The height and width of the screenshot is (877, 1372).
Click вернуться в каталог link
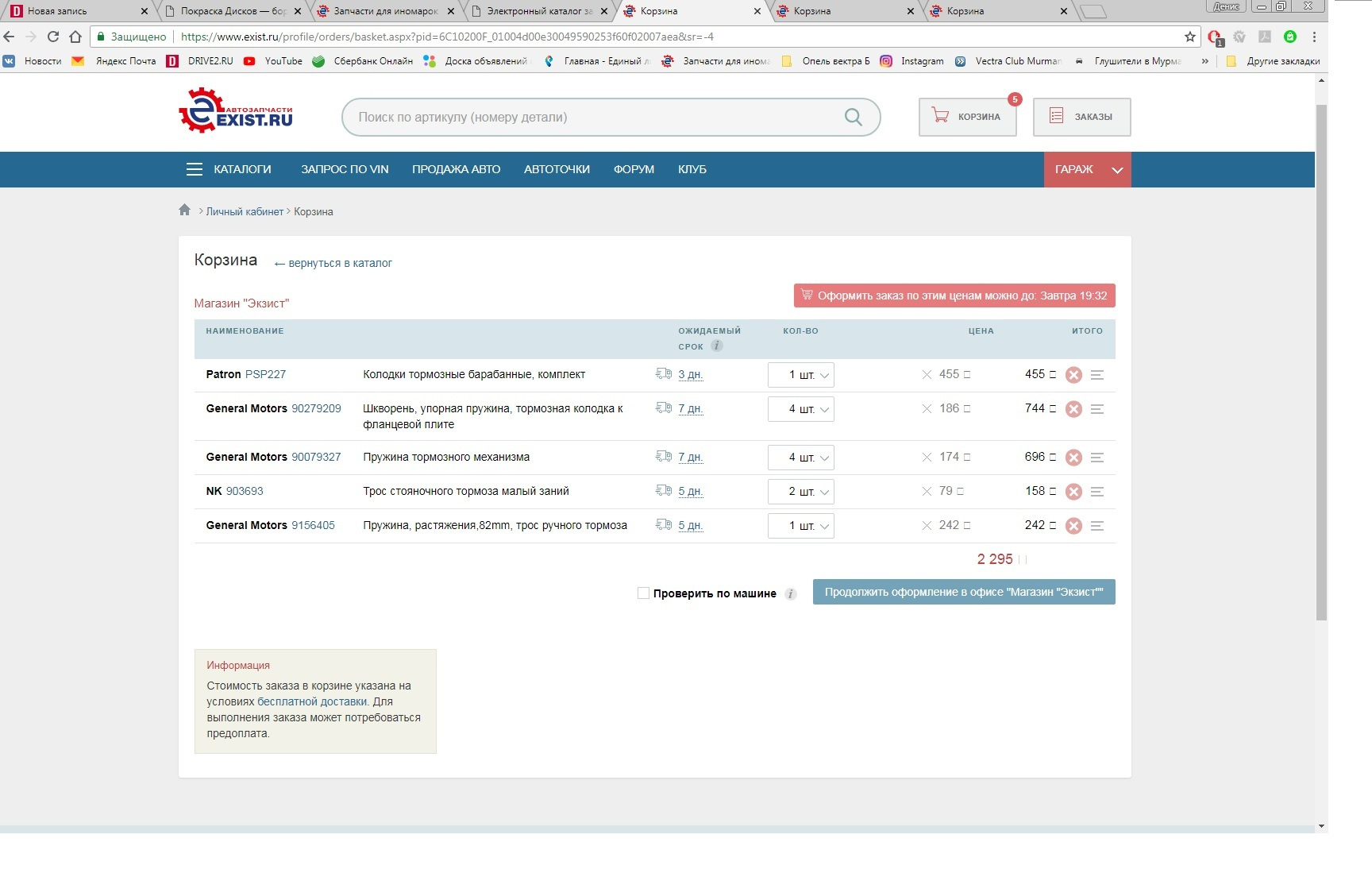pos(333,263)
